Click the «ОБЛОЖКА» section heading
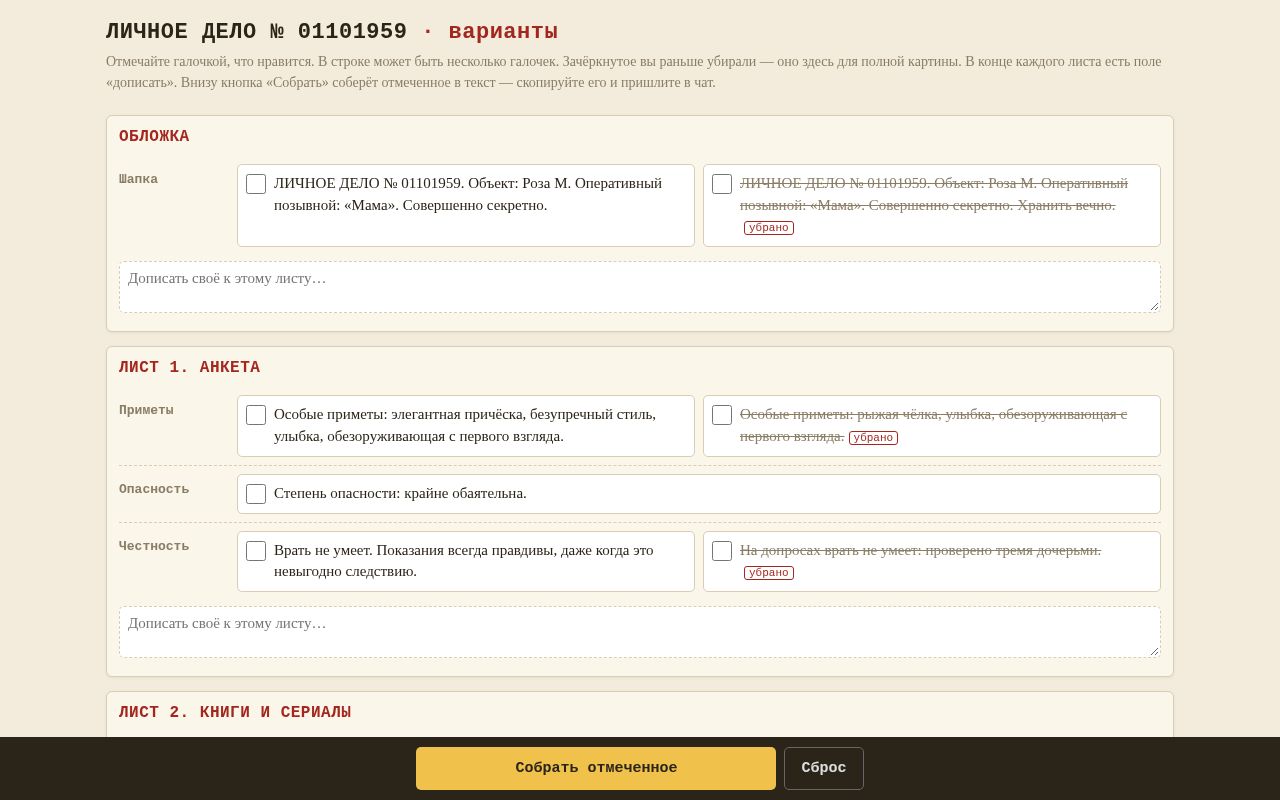Viewport: 1280px width, 800px height. coord(154,137)
